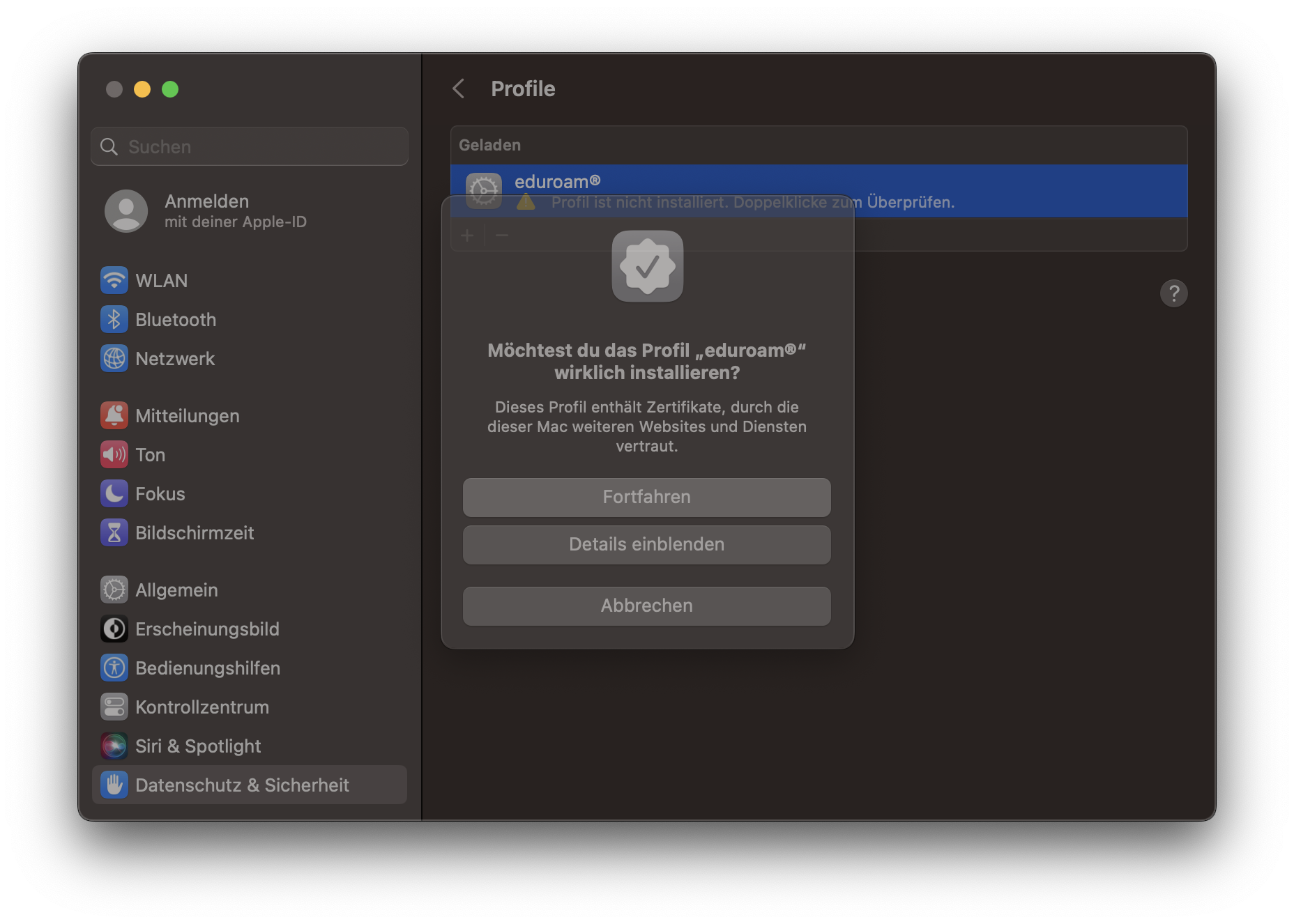Open Fokus moon icon
Viewport: 1294px width, 924px height.
click(x=114, y=494)
